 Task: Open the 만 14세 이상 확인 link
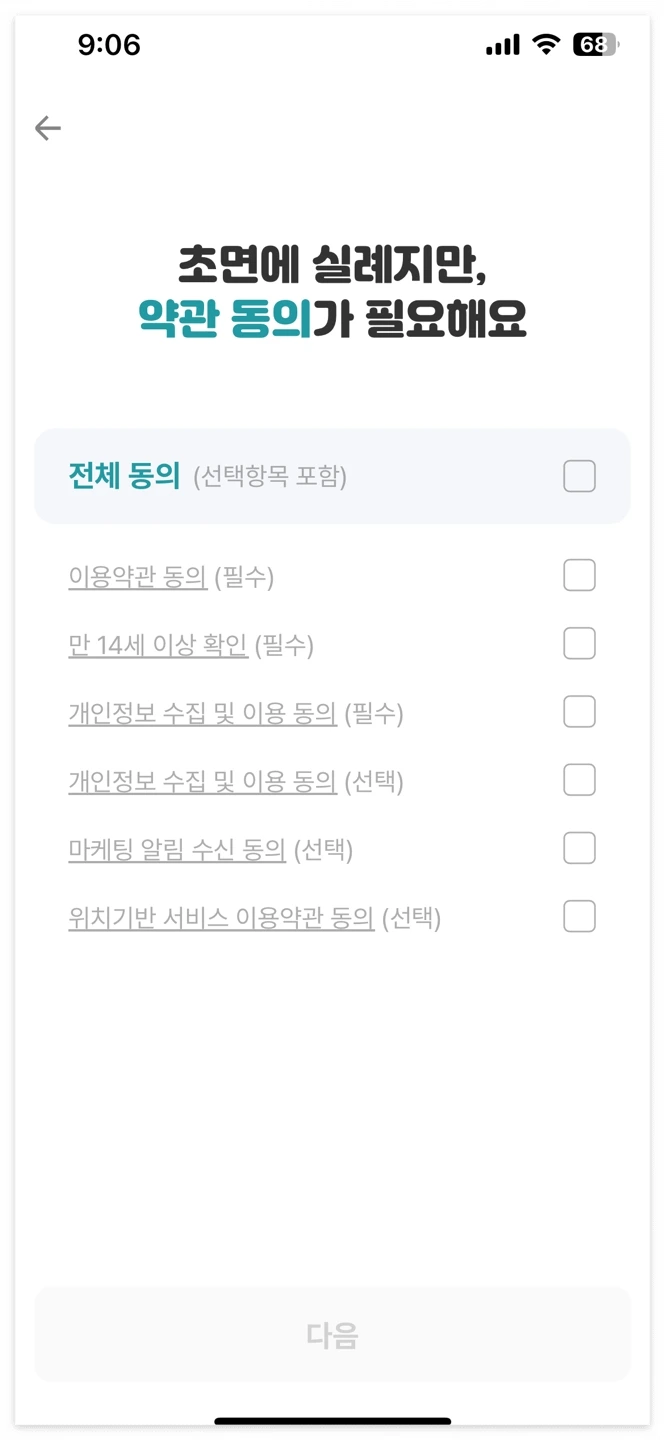(158, 645)
